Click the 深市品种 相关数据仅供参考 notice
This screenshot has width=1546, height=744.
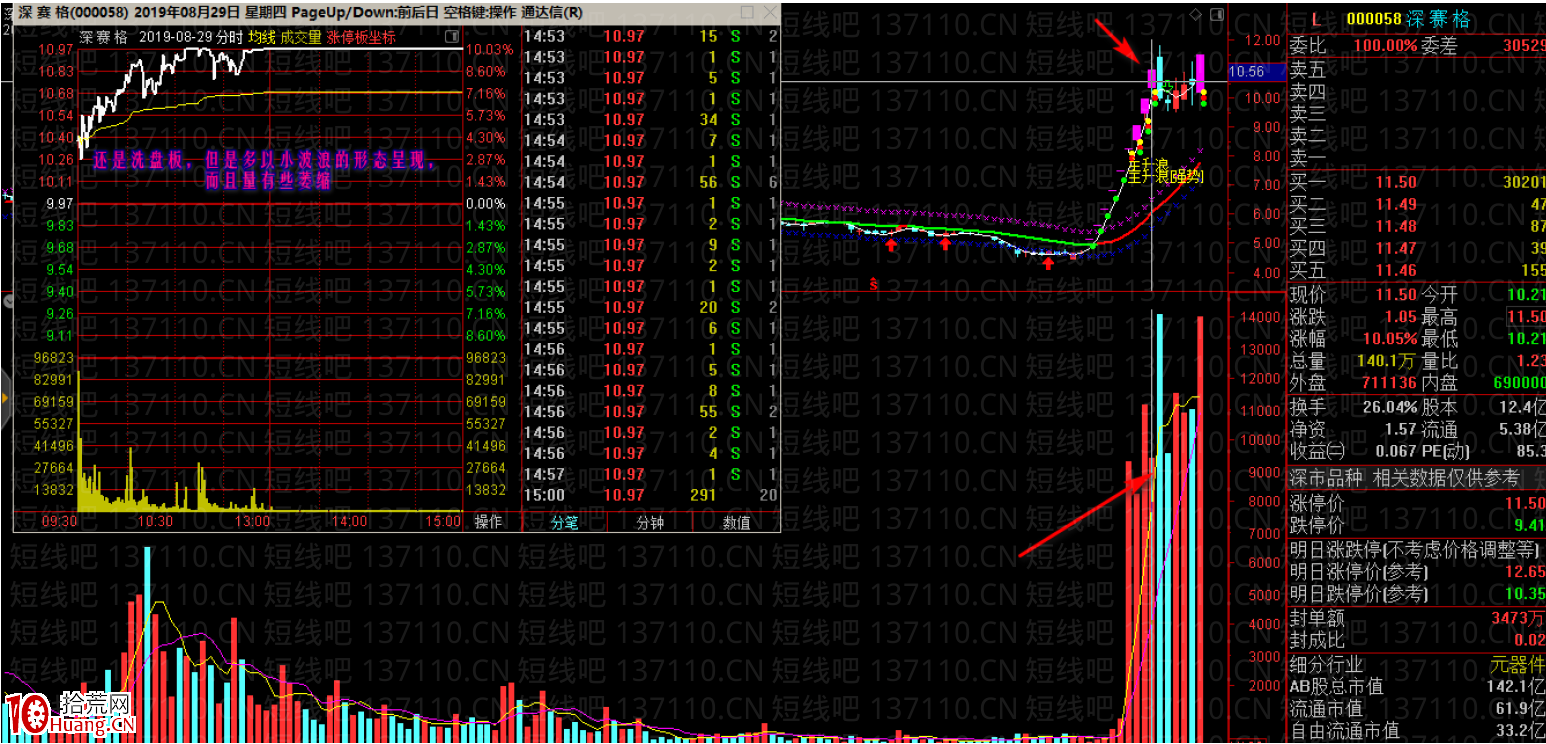pyautogui.click(x=1404, y=478)
